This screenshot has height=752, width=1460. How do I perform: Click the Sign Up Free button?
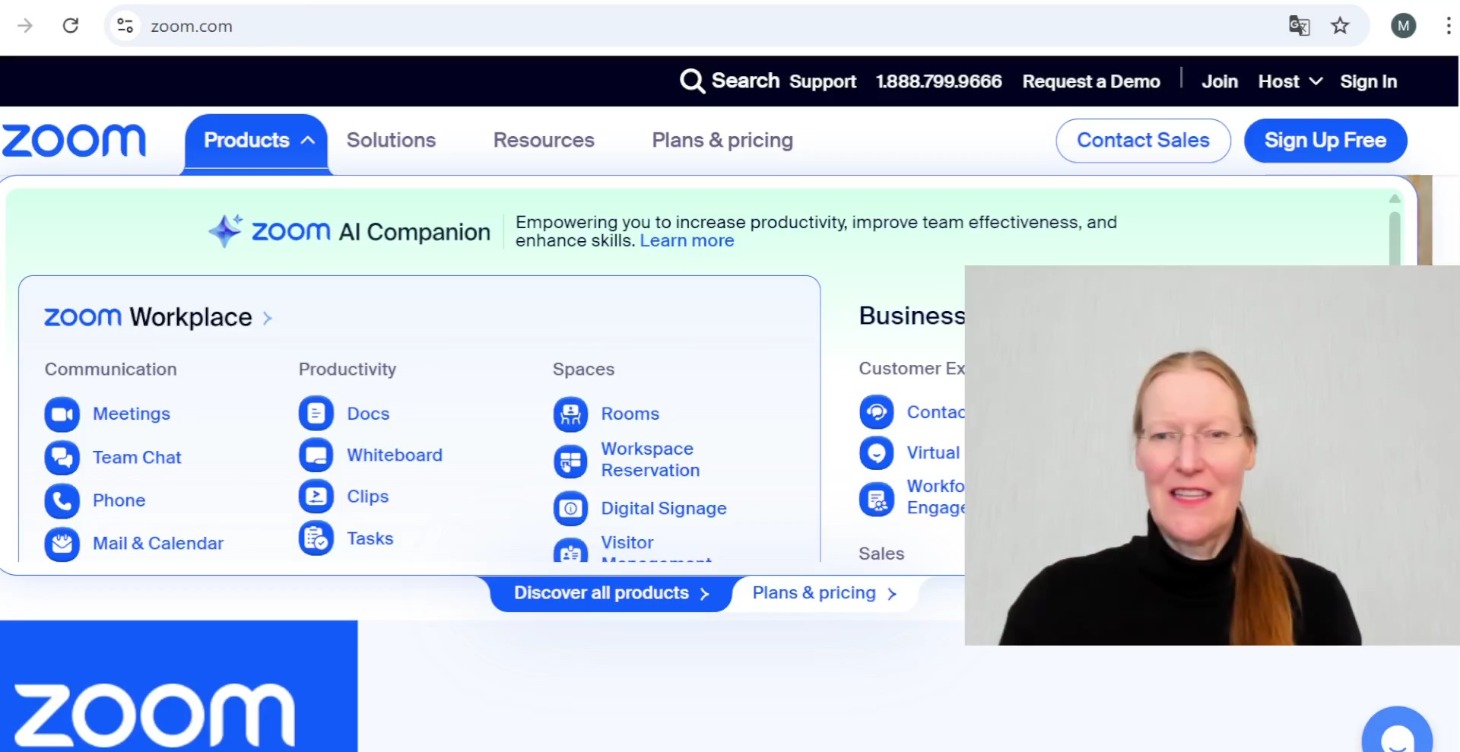pos(1325,141)
